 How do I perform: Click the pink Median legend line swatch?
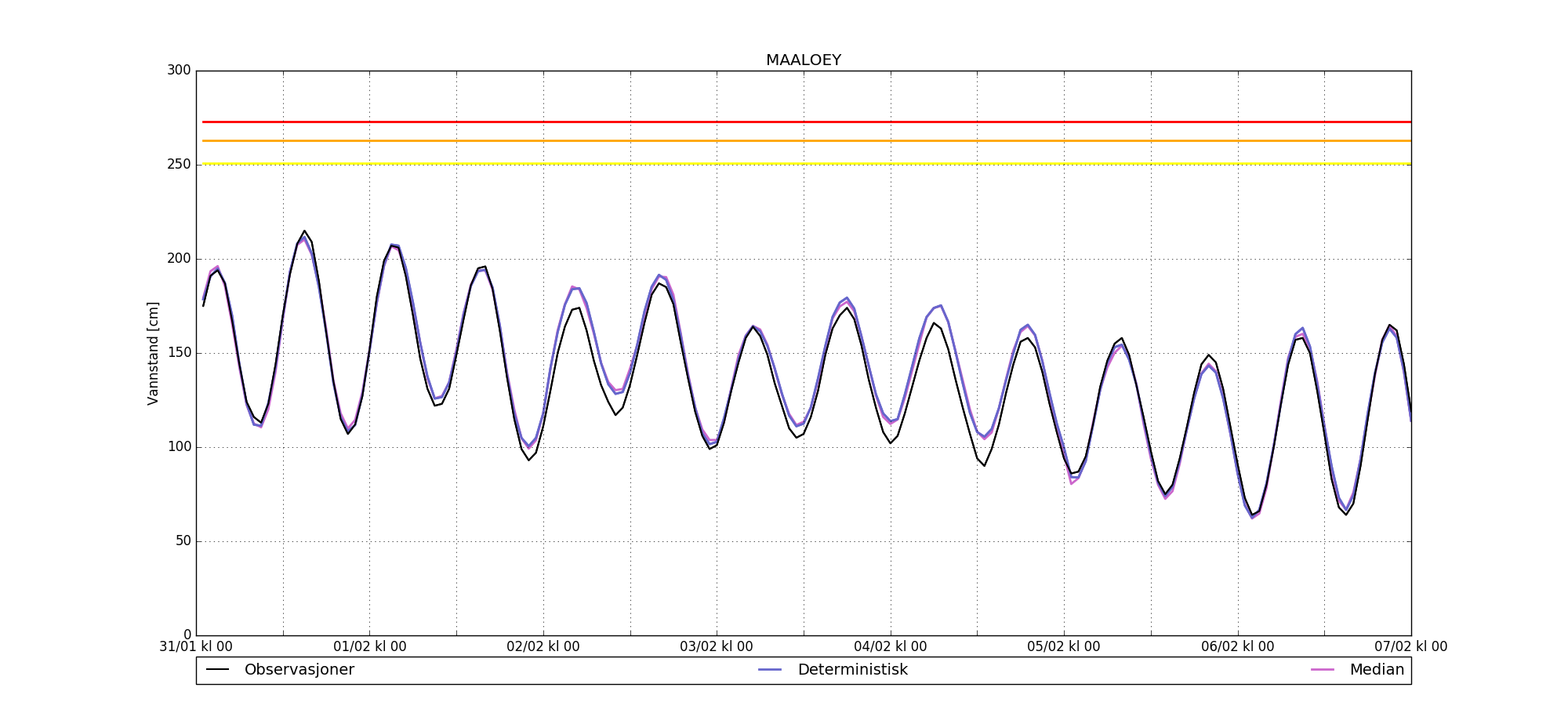coord(1323,670)
